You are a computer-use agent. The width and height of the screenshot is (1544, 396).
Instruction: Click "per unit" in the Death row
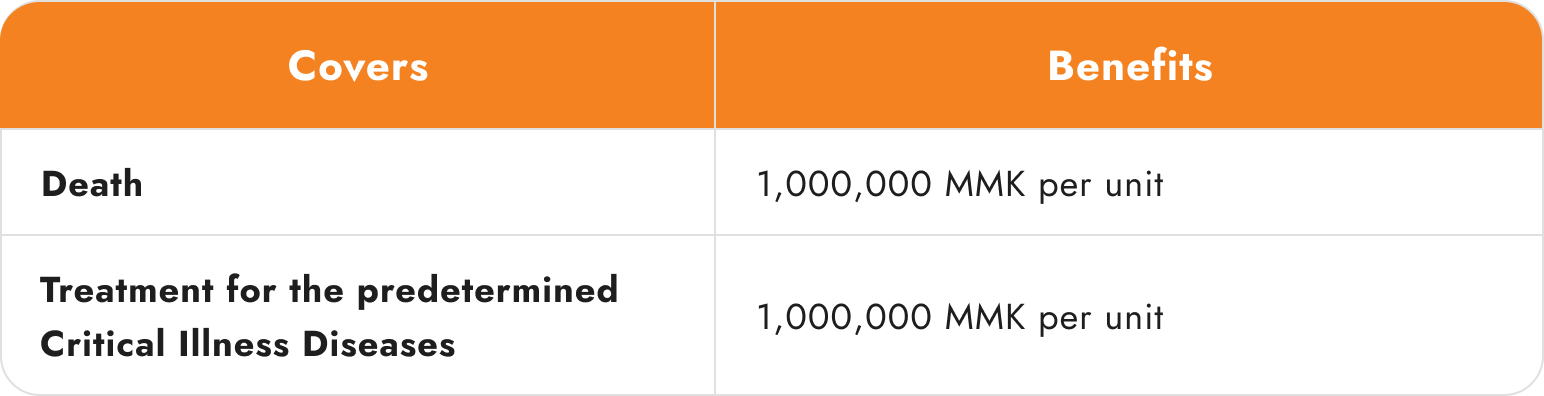pos(1101,186)
